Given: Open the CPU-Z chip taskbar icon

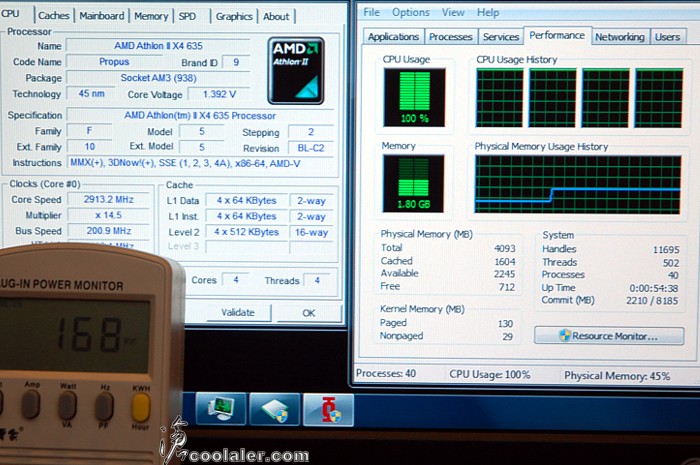Looking at the screenshot, I should tap(275, 409).
